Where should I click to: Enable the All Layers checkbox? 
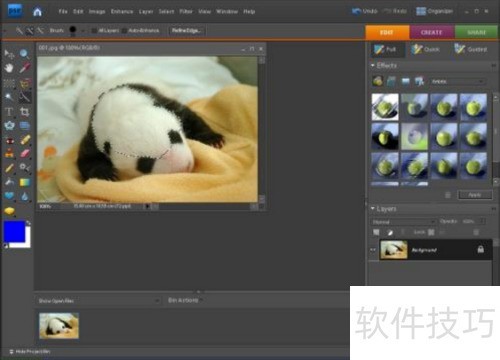pos(94,31)
